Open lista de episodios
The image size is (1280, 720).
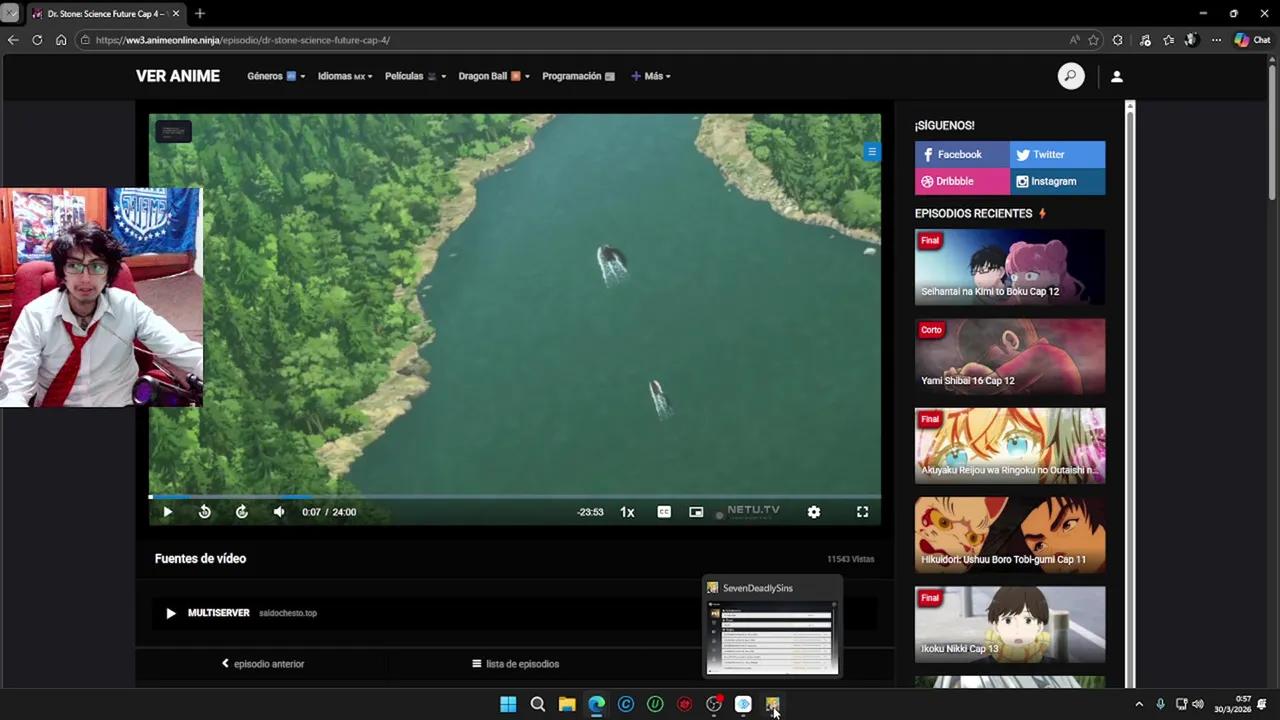click(x=516, y=664)
